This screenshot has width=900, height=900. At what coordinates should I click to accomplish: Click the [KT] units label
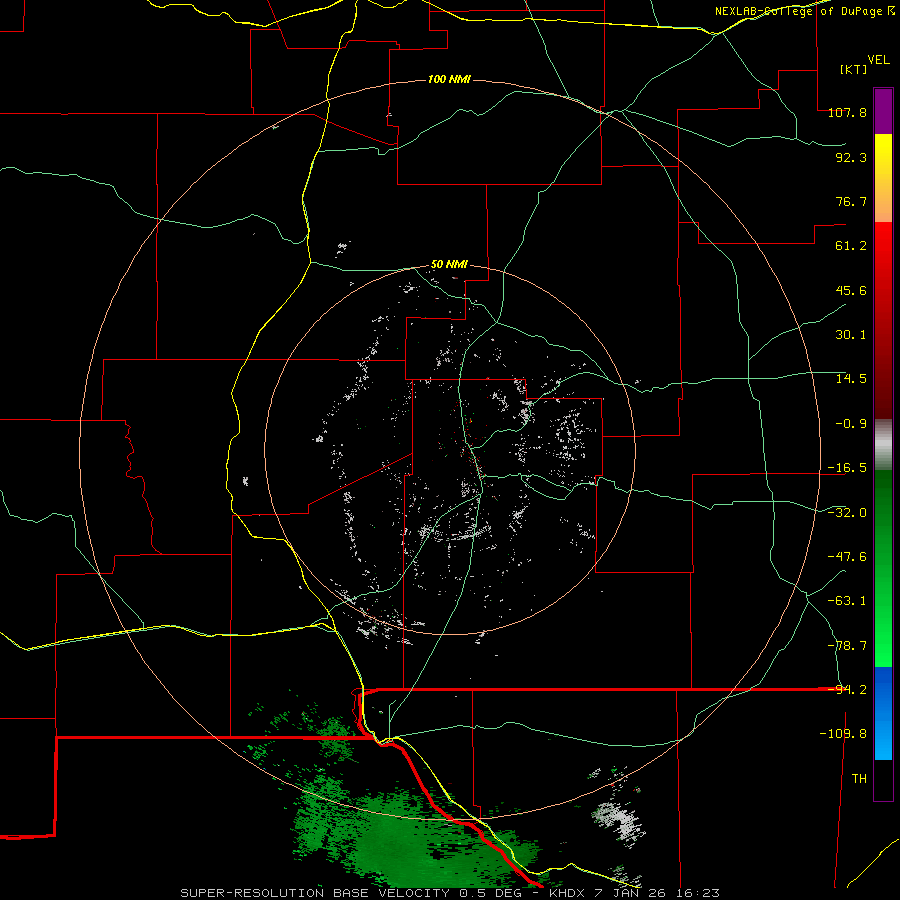tap(854, 69)
